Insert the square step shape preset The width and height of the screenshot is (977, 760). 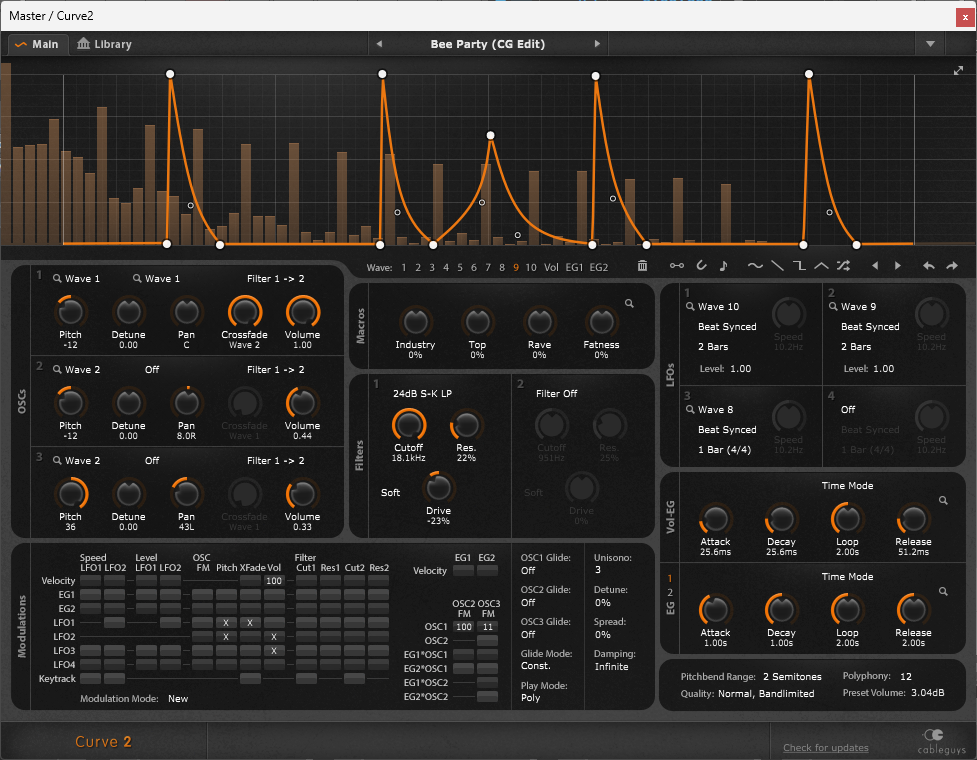(799, 266)
